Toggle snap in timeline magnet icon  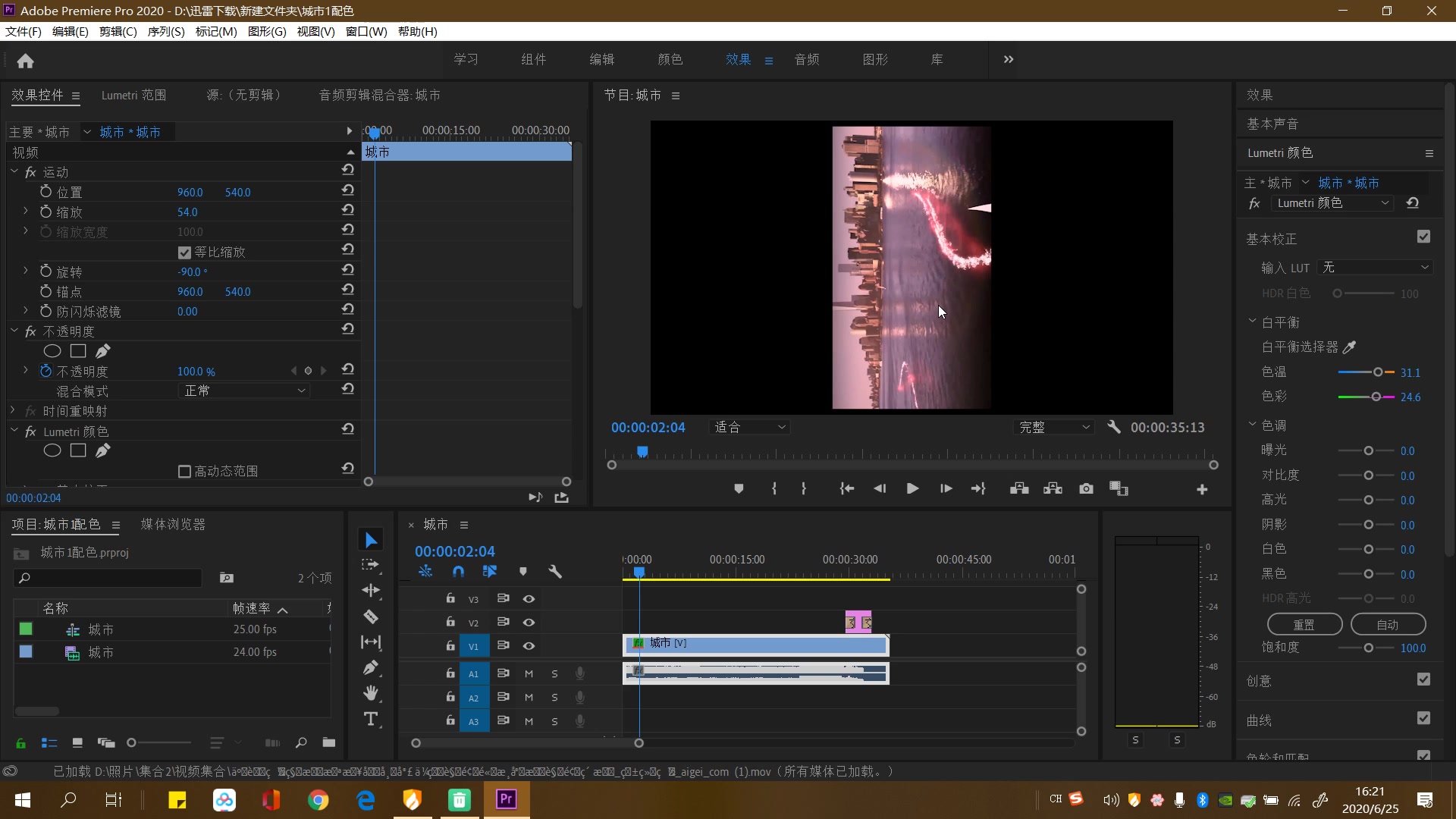[458, 572]
